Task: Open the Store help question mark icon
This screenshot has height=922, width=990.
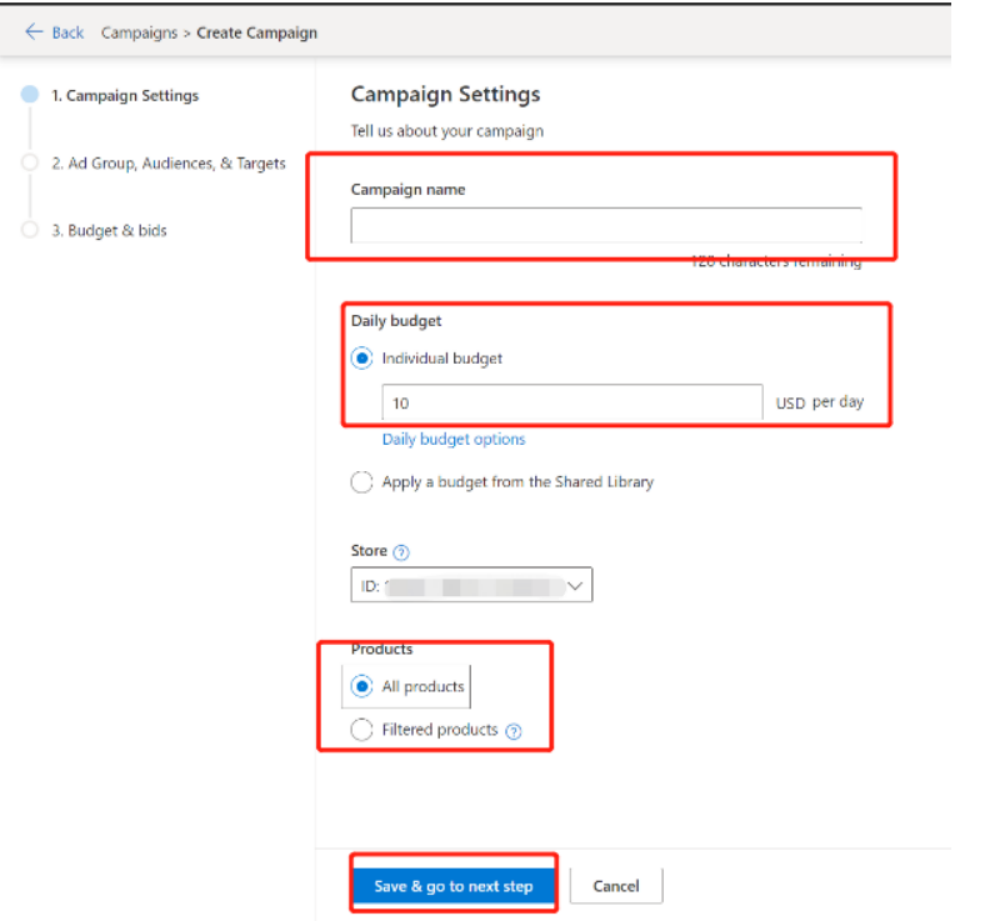Action: click(x=401, y=553)
